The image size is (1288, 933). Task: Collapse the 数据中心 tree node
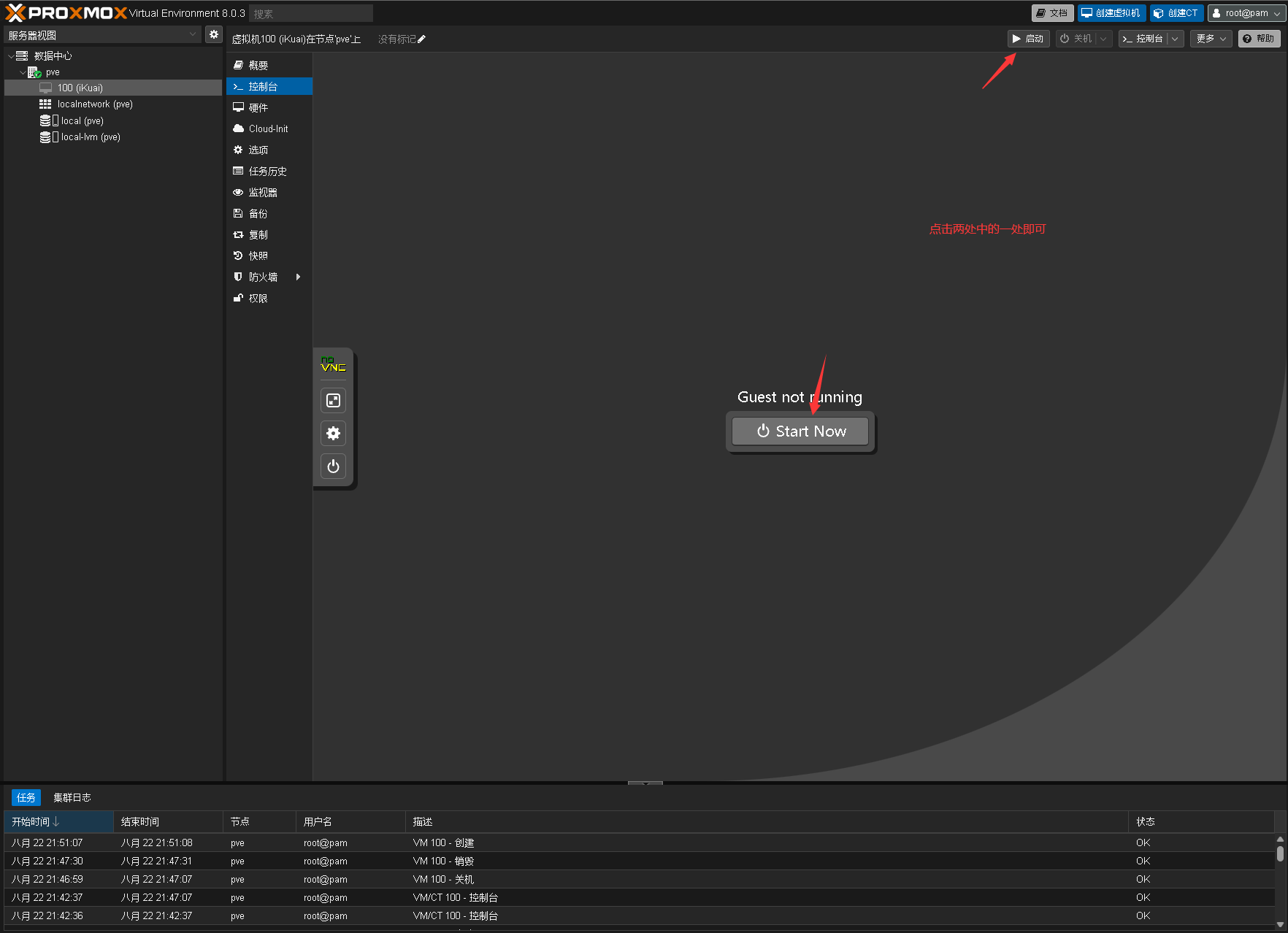11,56
